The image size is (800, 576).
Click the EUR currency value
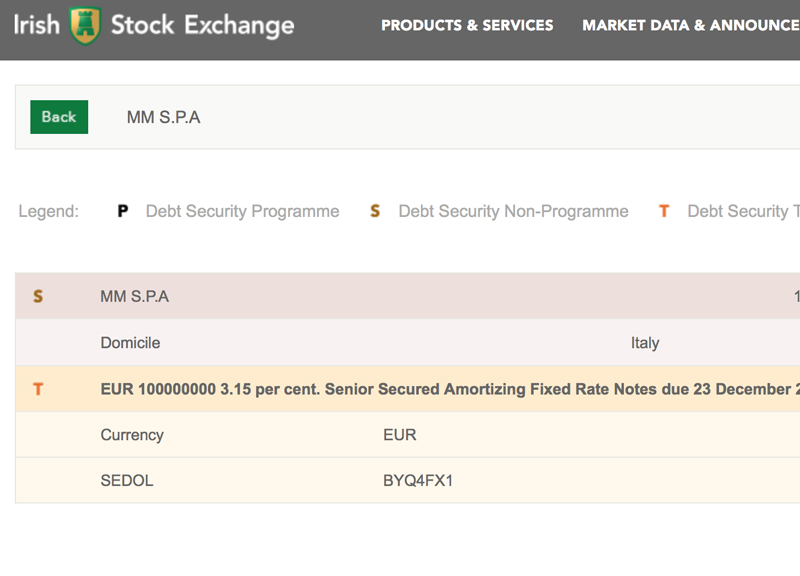(399, 435)
